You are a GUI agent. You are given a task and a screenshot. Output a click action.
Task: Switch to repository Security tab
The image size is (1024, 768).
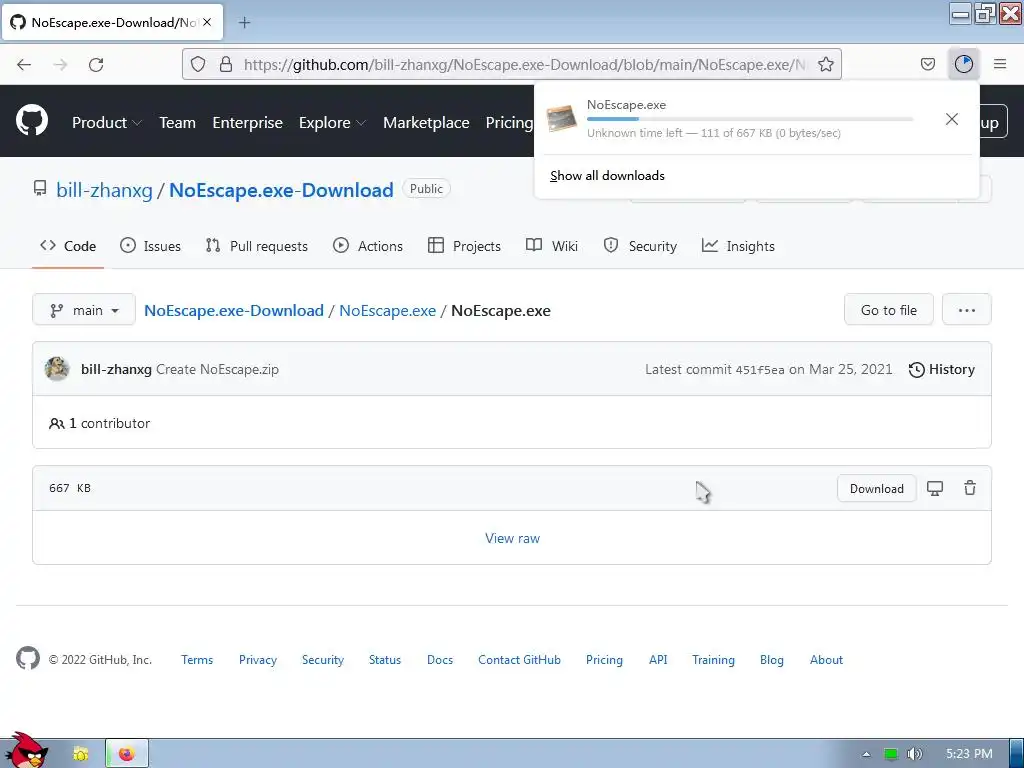[640, 246]
